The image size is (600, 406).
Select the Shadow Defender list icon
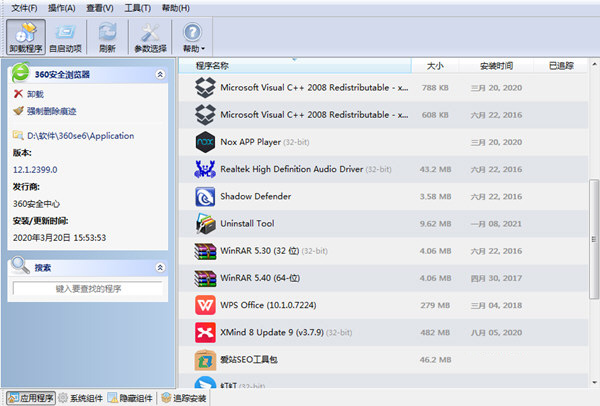point(204,196)
